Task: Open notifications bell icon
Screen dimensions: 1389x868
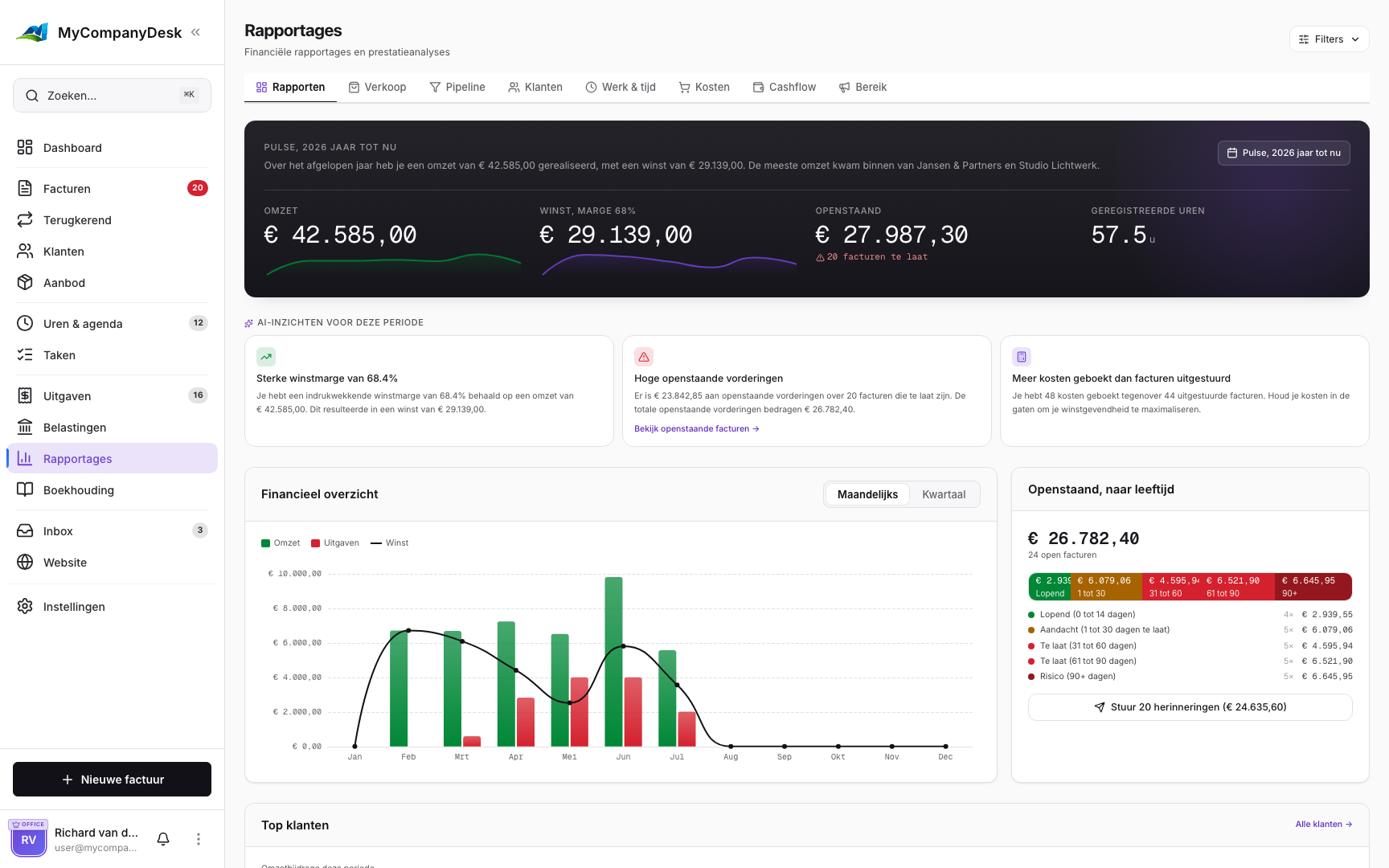Action: pos(163,839)
